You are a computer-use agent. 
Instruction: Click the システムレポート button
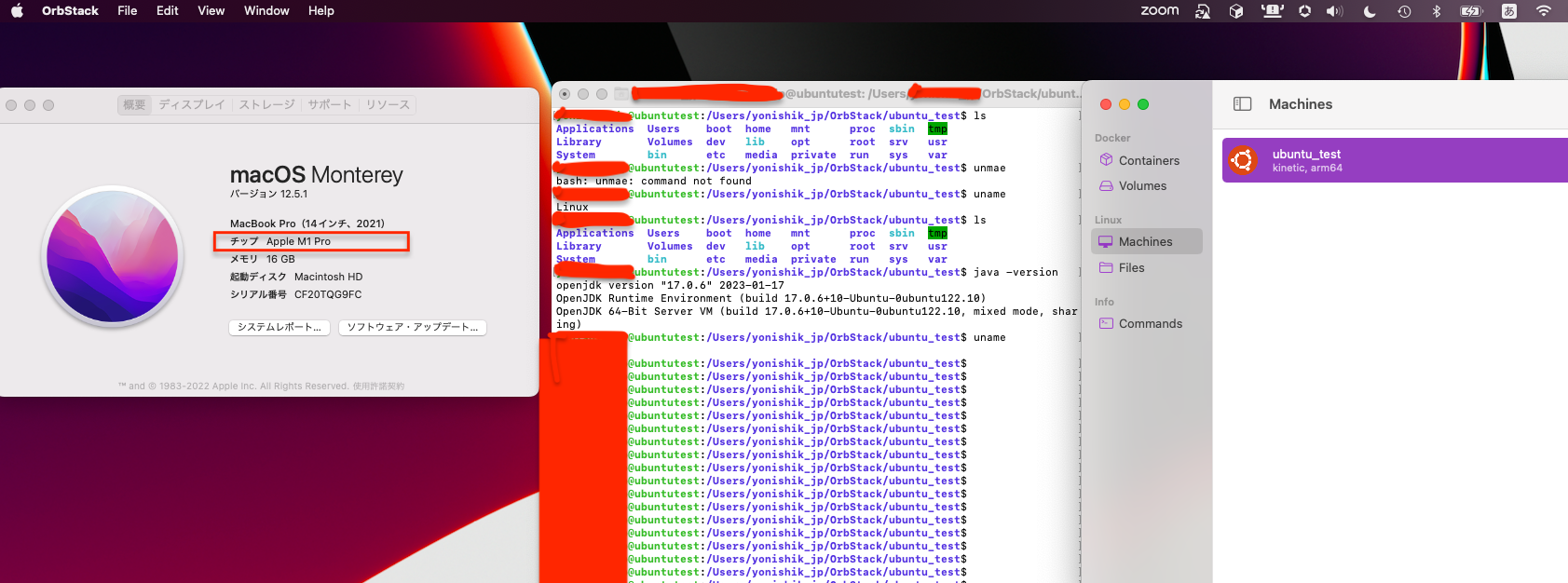280,327
